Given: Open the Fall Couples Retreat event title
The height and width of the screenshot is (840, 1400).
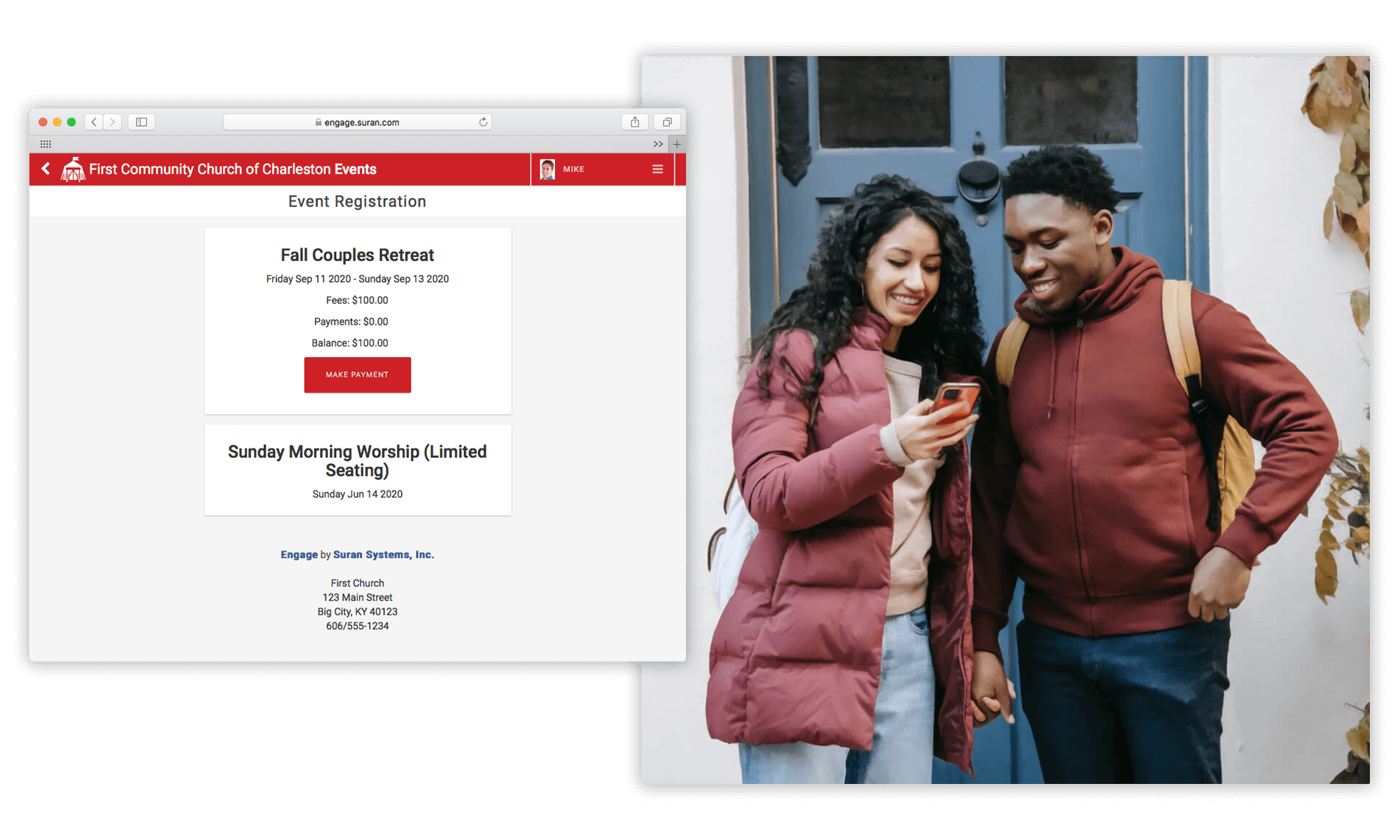Looking at the screenshot, I should 357,255.
